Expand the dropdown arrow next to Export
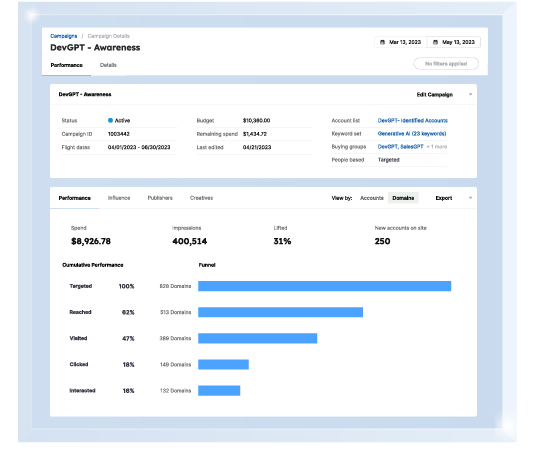540x450 pixels. click(470, 198)
